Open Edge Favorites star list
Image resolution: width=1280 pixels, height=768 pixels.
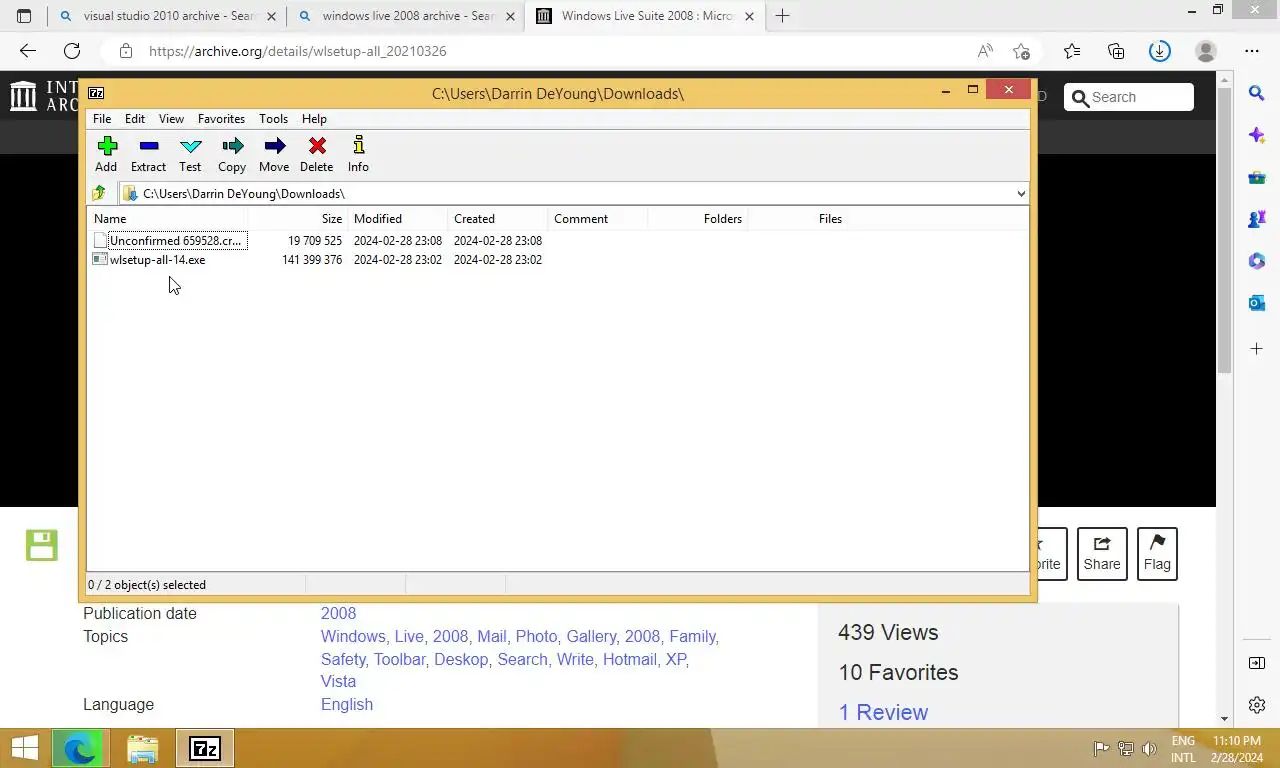pos(1072,51)
